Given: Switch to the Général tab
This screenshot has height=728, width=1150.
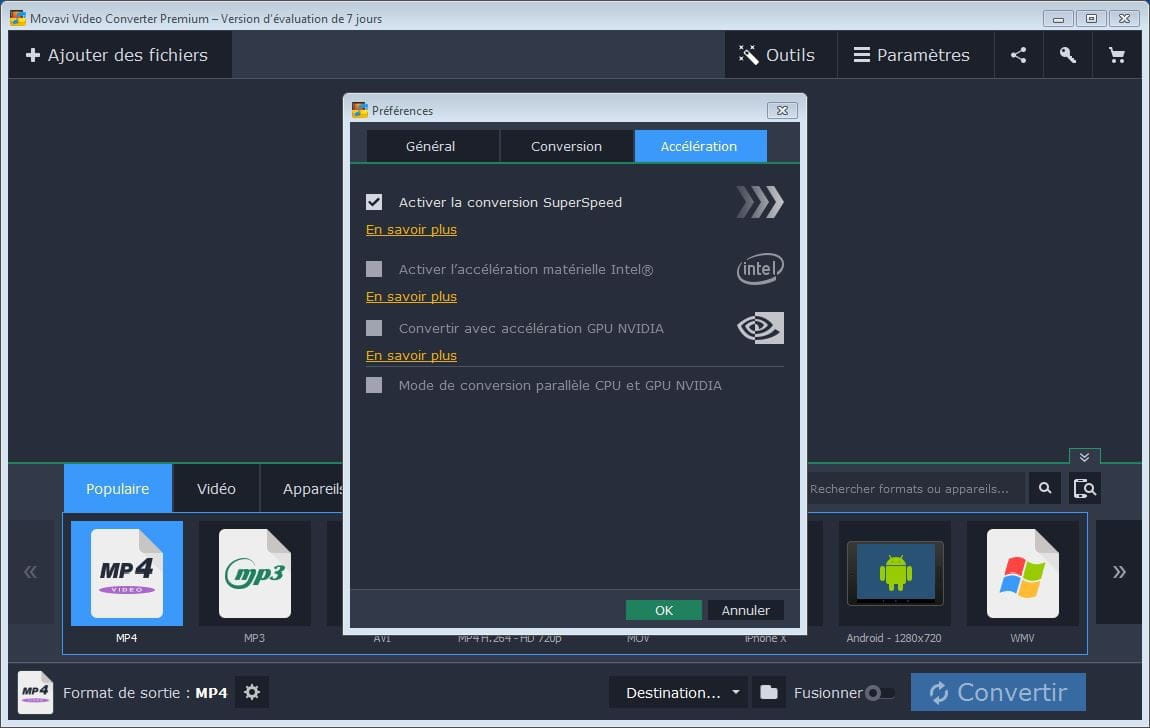Looking at the screenshot, I should 431,146.
